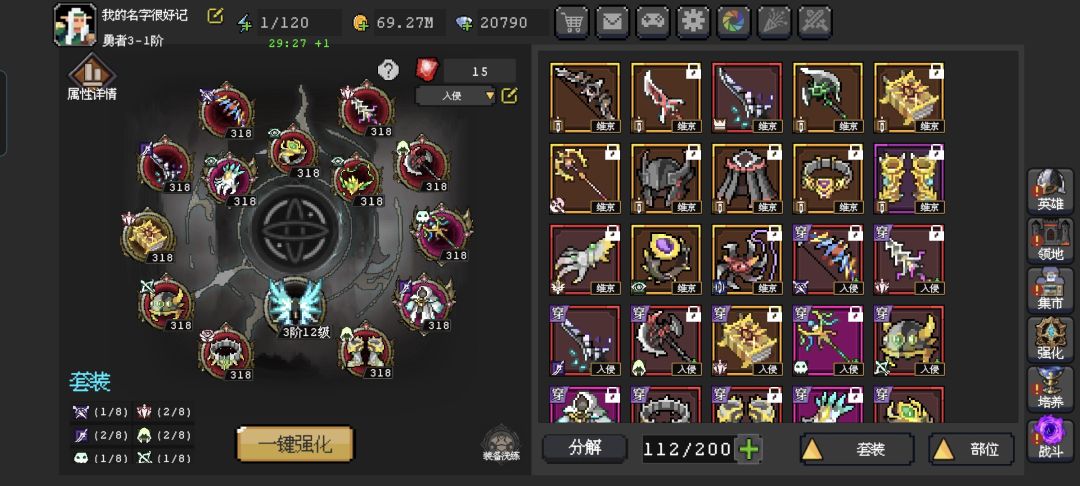Open 属性详情 attribute details icon
This screenshot has width=1080, height=486.
click(92, 78)
